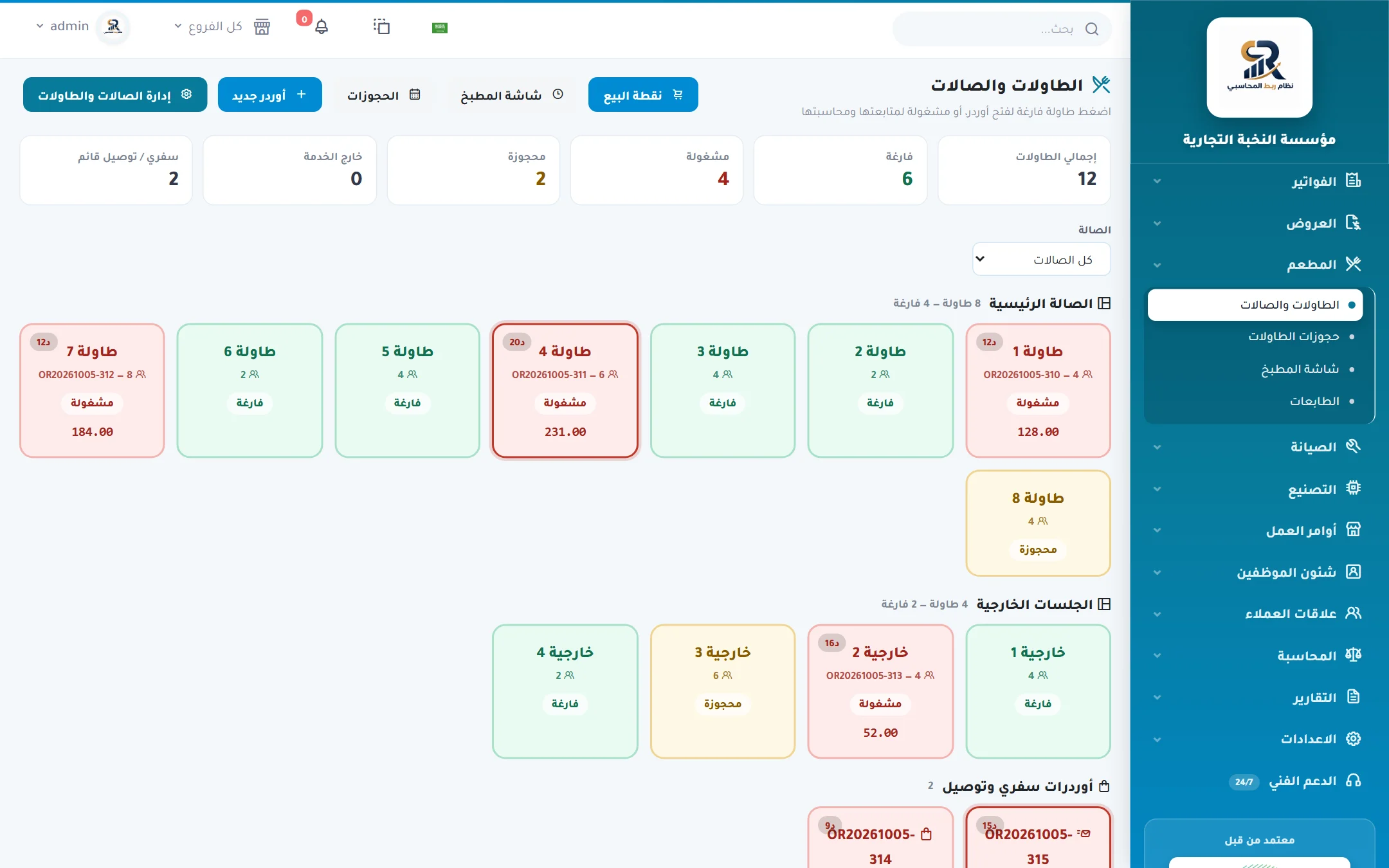Click the company logo in sidebar
The height and width of the screenshot is (868, 1389).
pyautogui.click(x=1259, y=67)
